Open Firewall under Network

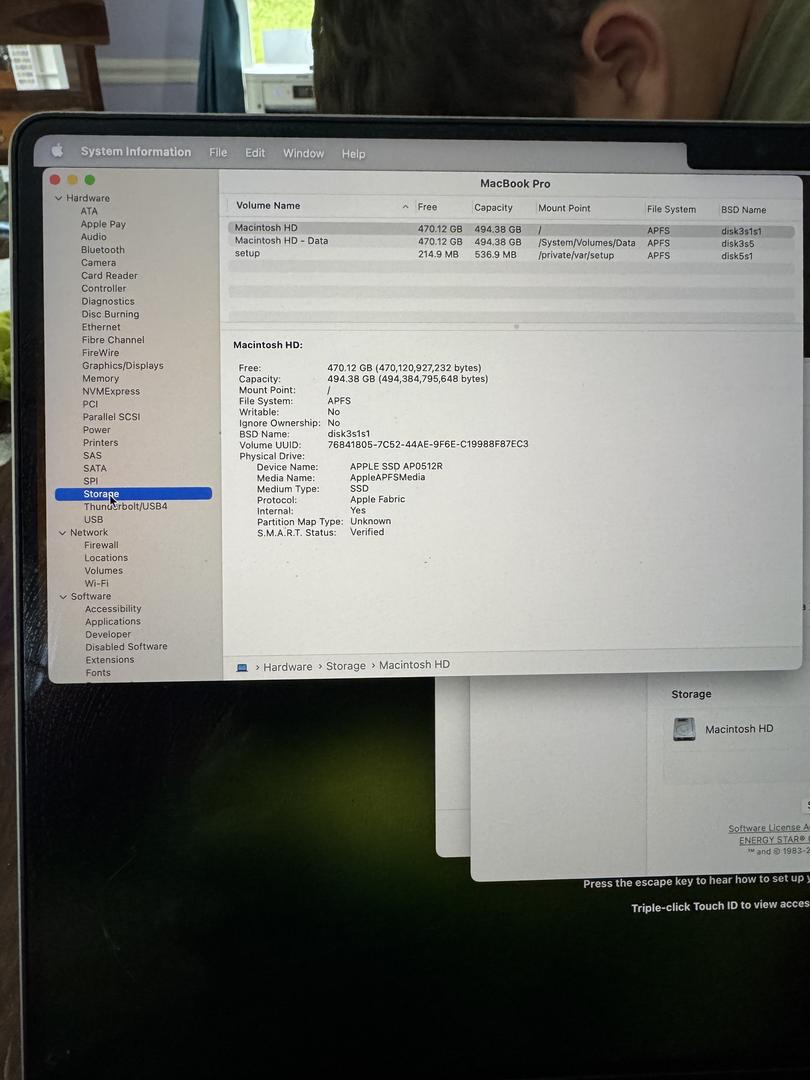pos(101,545)
